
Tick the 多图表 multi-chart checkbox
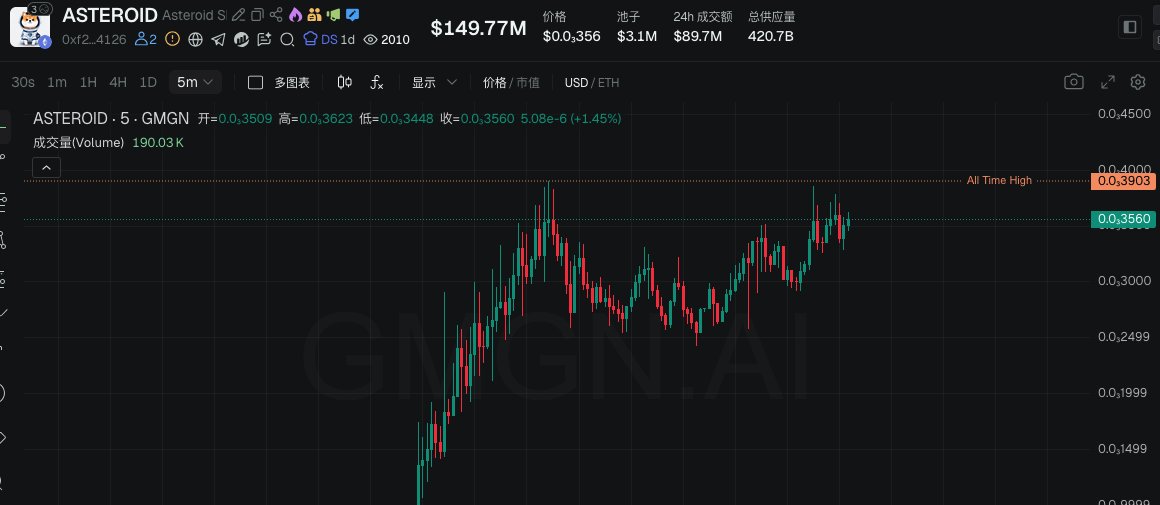pos(255,83)
